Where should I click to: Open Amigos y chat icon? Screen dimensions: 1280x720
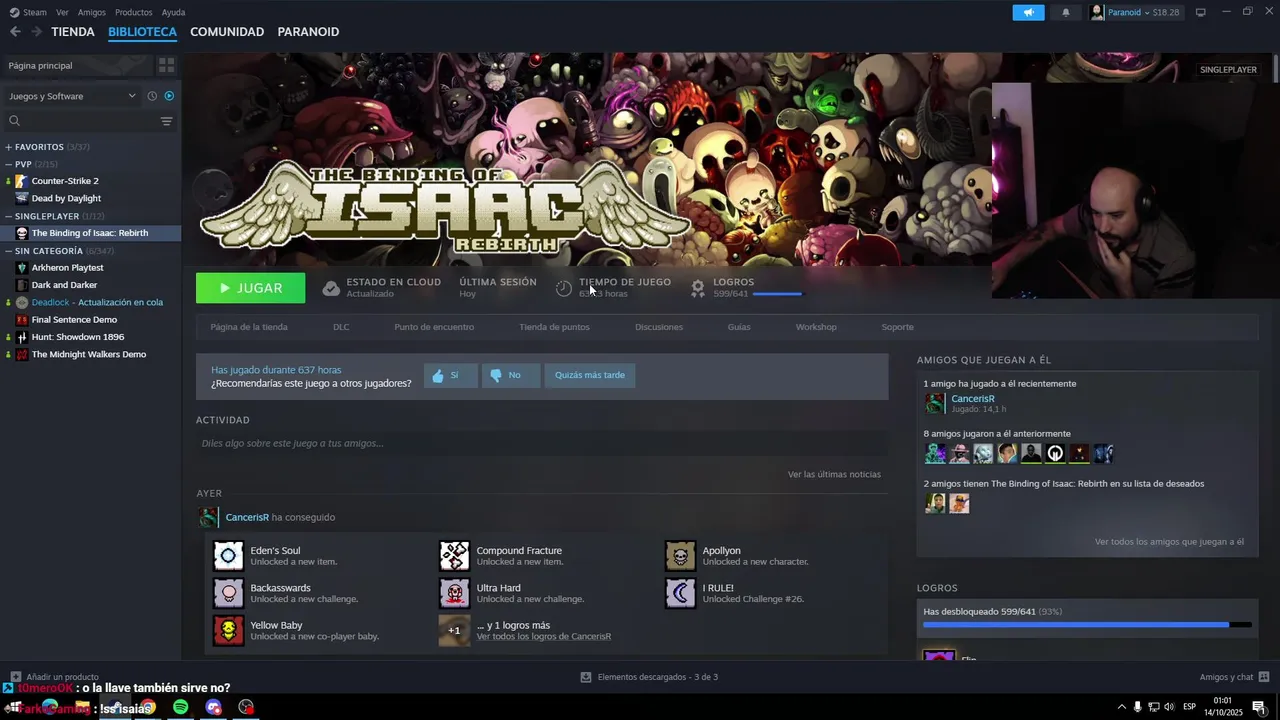[1264, 677]
